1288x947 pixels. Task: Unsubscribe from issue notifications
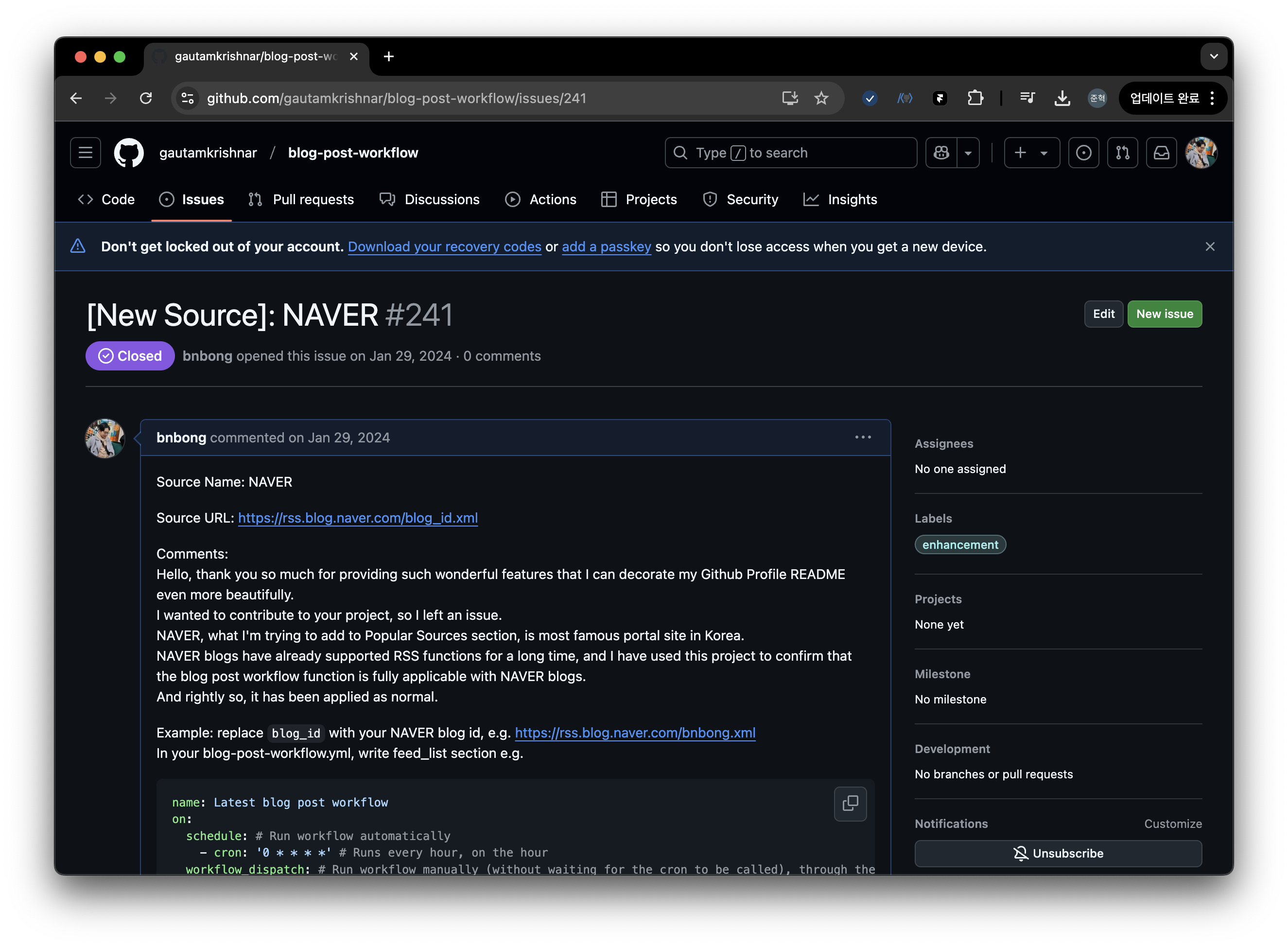(1058, 854)
